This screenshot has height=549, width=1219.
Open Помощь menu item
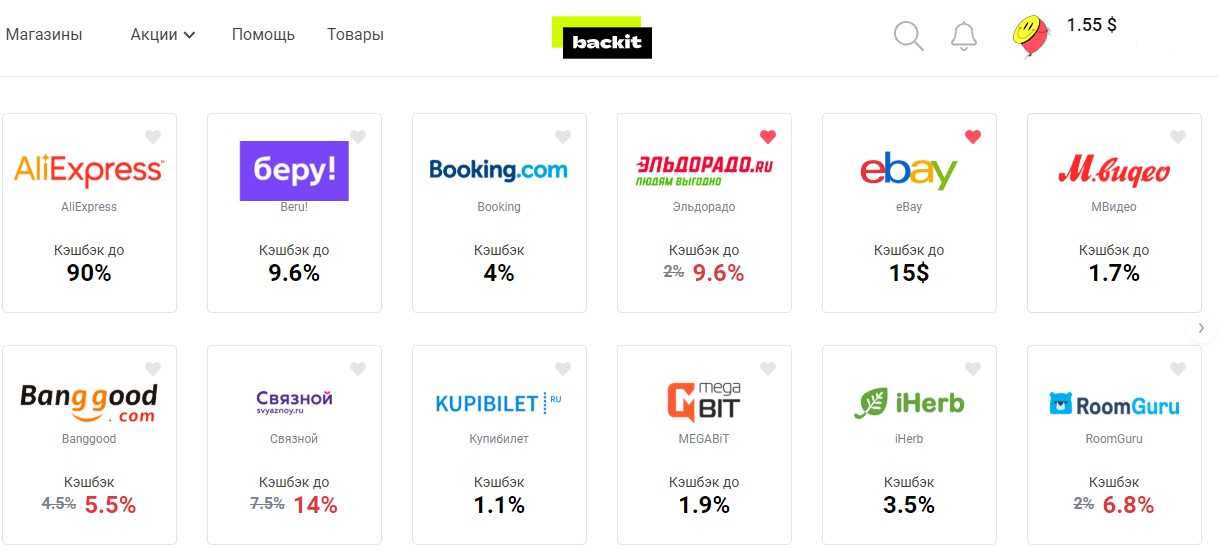tap(263, 34)
